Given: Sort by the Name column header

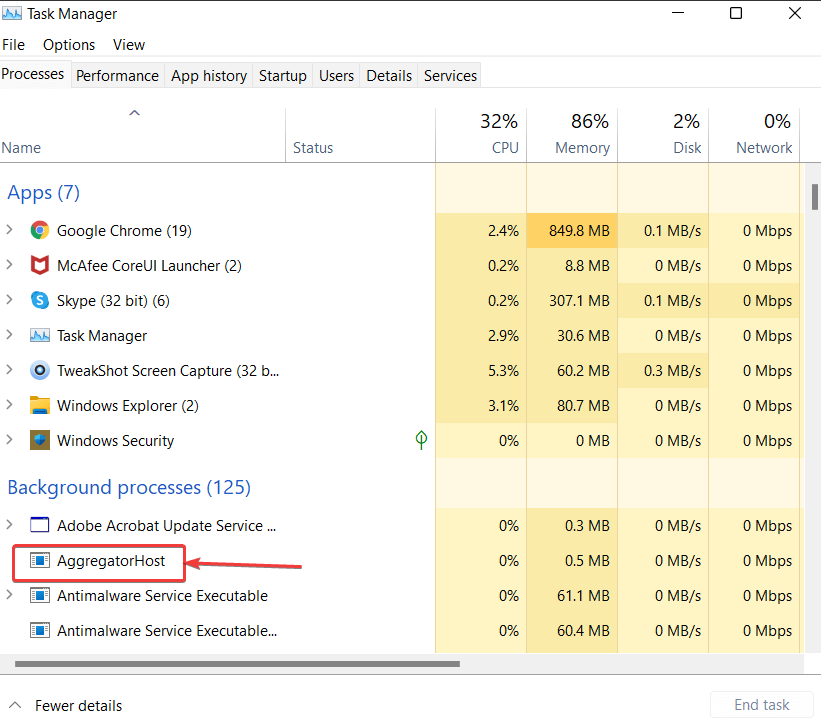Looking at the screenshot, I should click(x=142, y=135).
